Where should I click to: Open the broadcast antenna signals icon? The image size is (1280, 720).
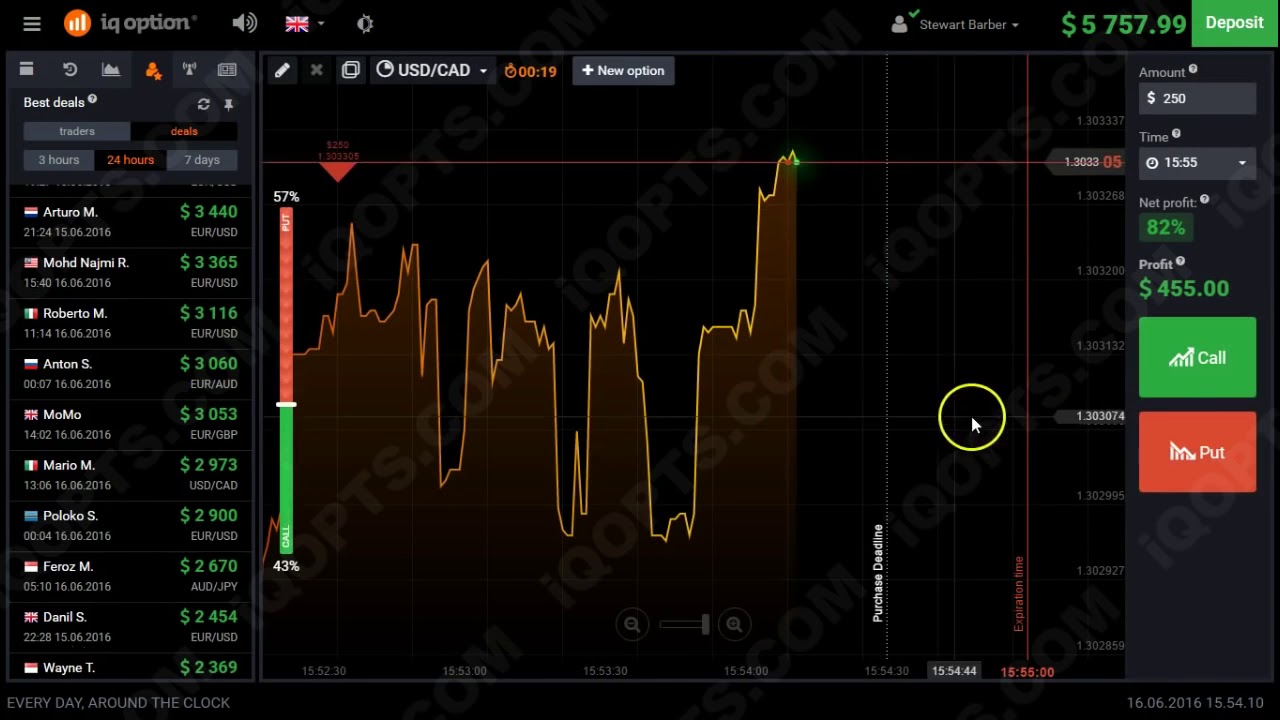[x=189, y=69]
